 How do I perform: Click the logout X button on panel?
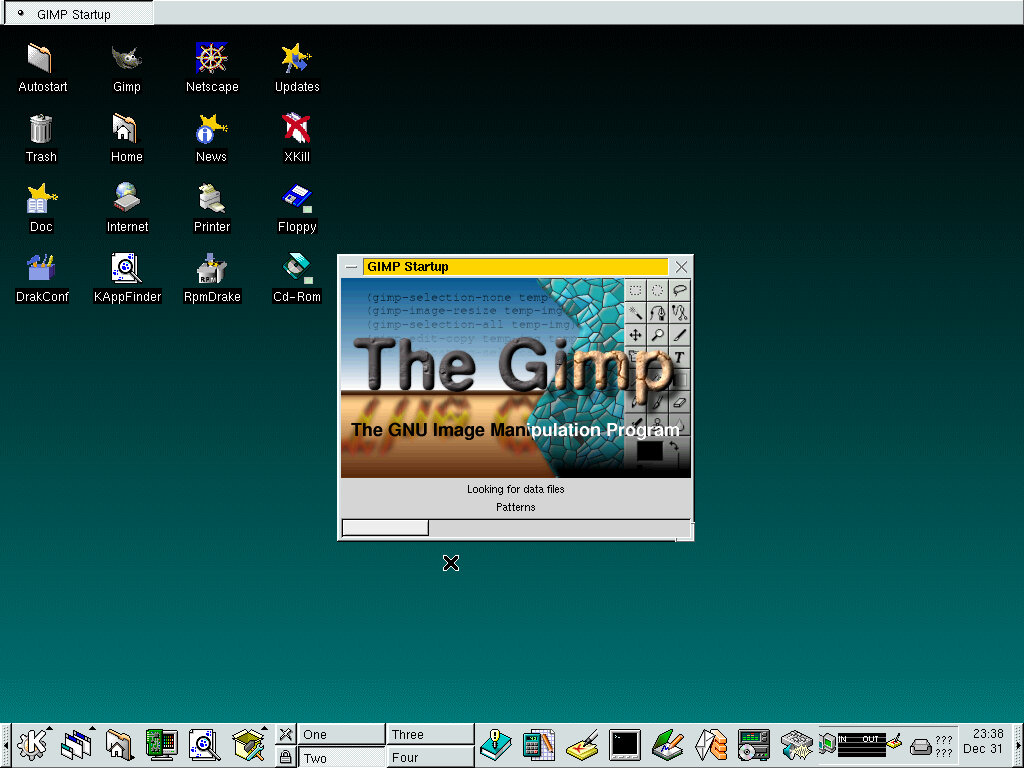(285, 734)
